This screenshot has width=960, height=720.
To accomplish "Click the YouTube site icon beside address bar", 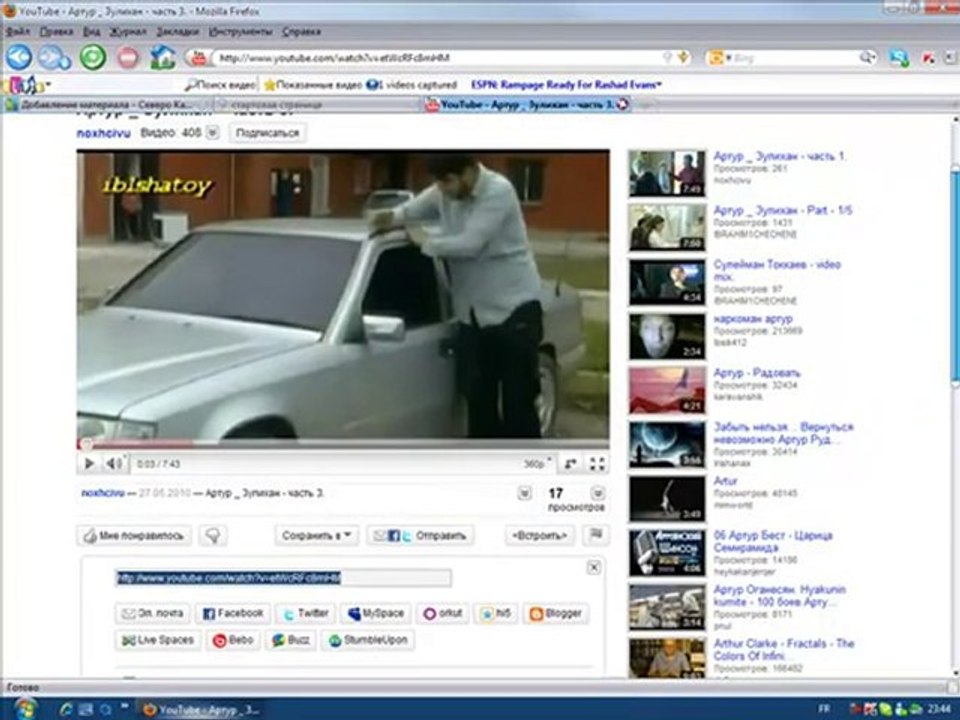I will [198, 58].
